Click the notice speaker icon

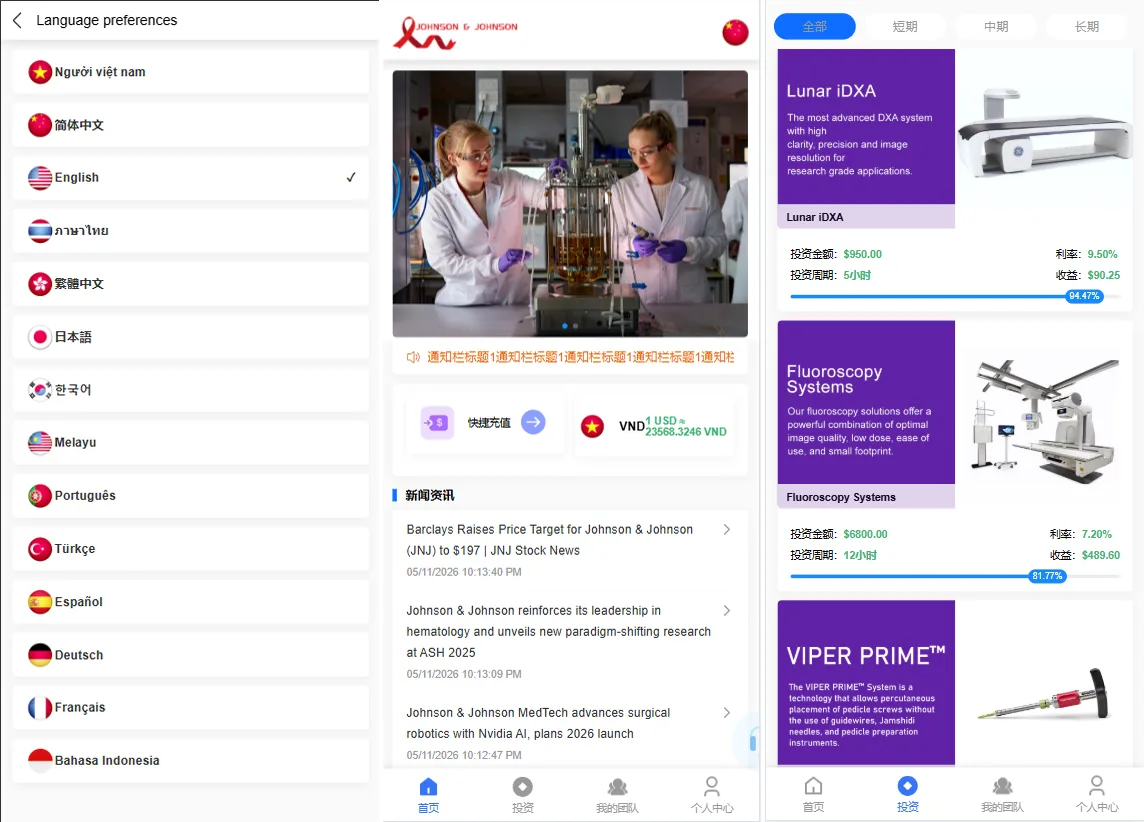click(x=413, y=357)
